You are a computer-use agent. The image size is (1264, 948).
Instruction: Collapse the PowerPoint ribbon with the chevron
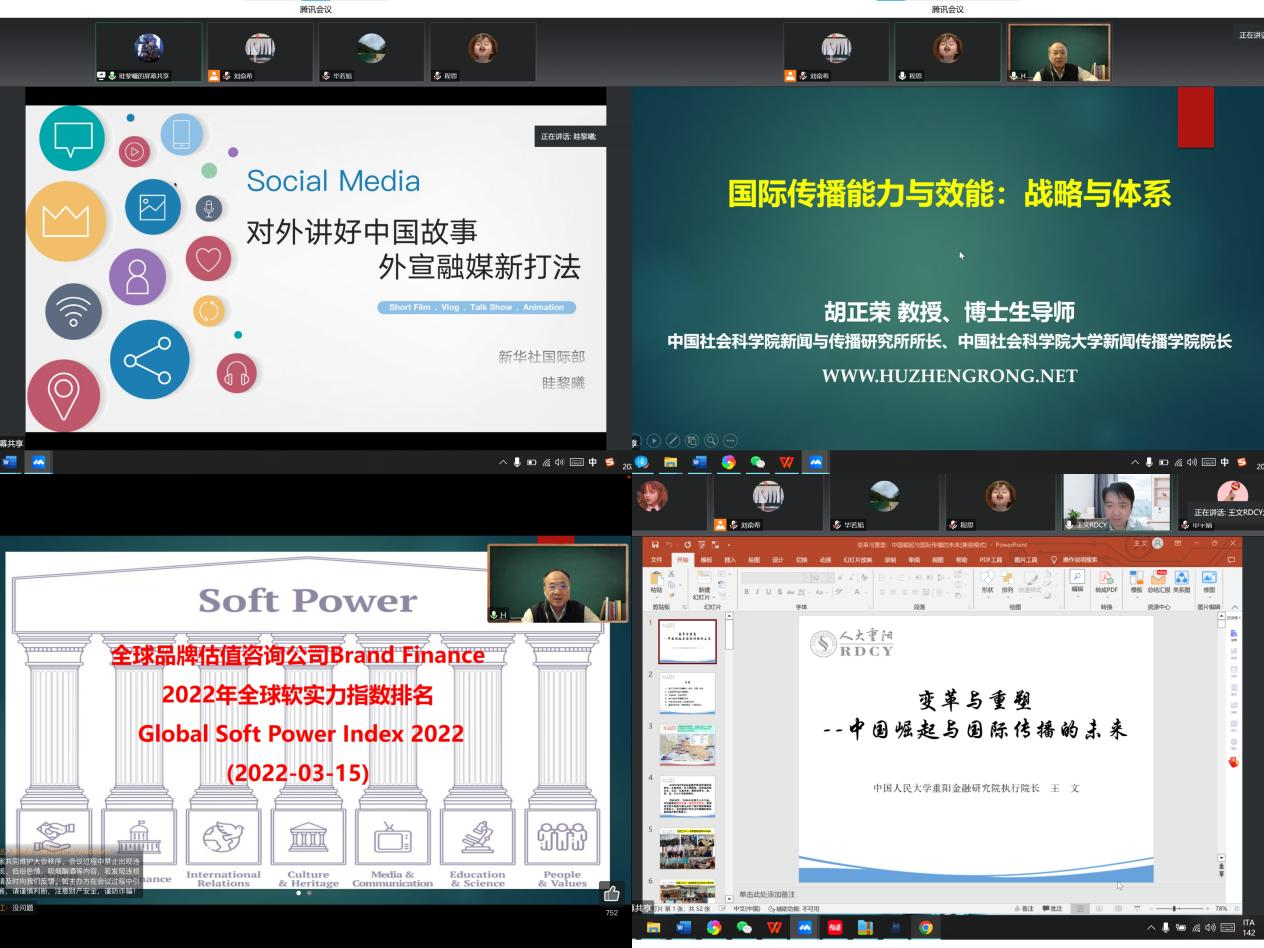click(x=1234, y=607)
